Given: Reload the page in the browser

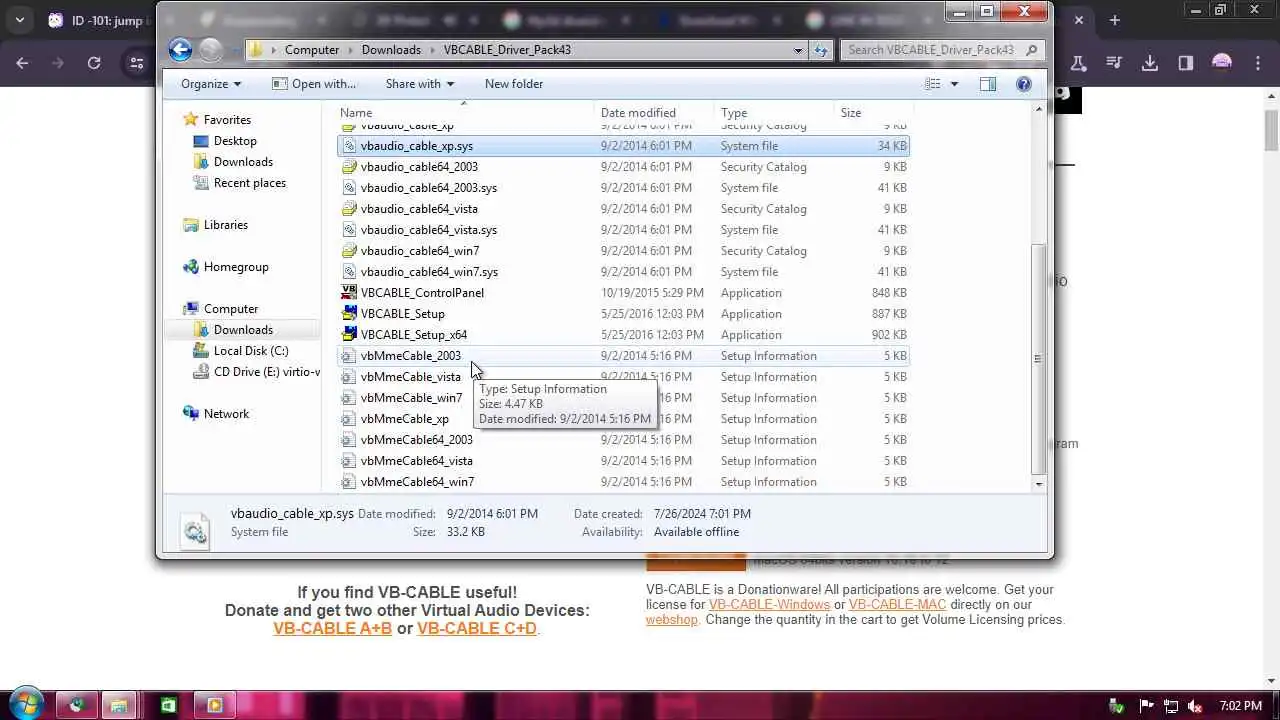Looking at the screenshot, I should (94, 63).
